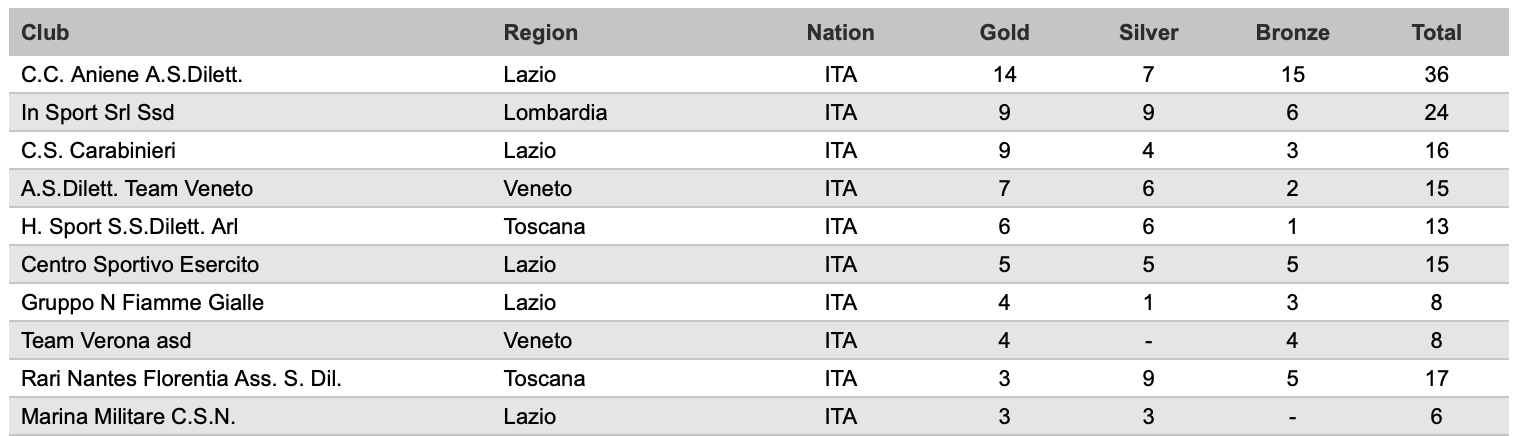
Task: Select the C.C. Aniene A.S.Dilett. club row
Action: pyautogui.click(x=758, y=74)
